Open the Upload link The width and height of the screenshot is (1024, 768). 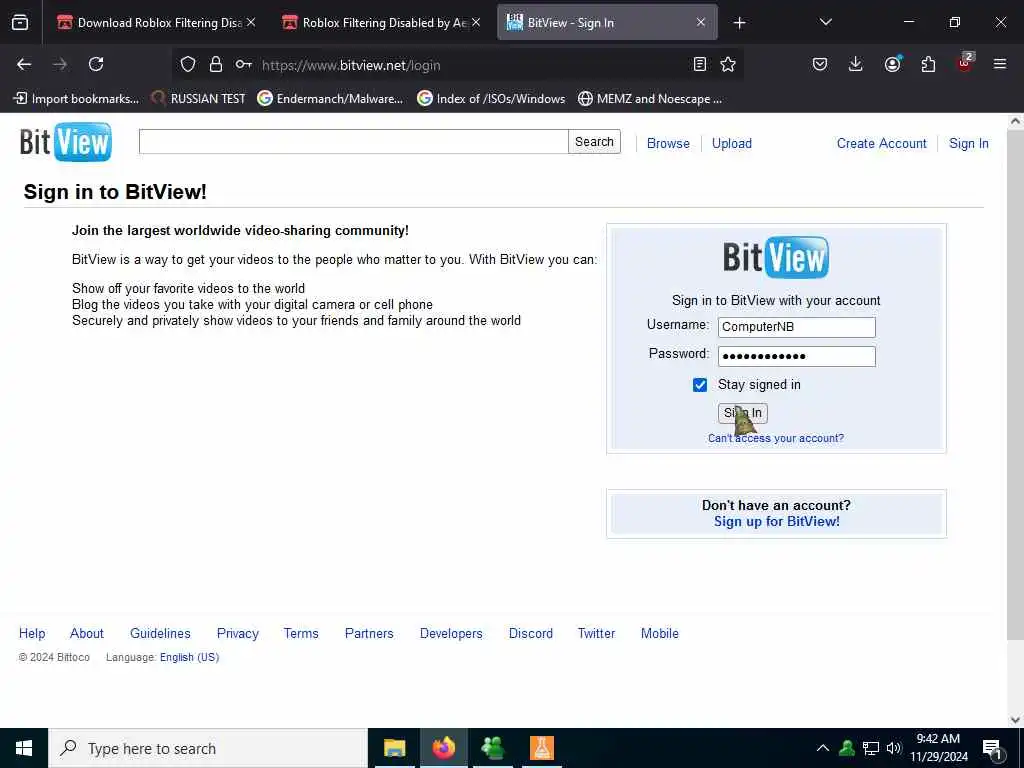click(731, 144)
